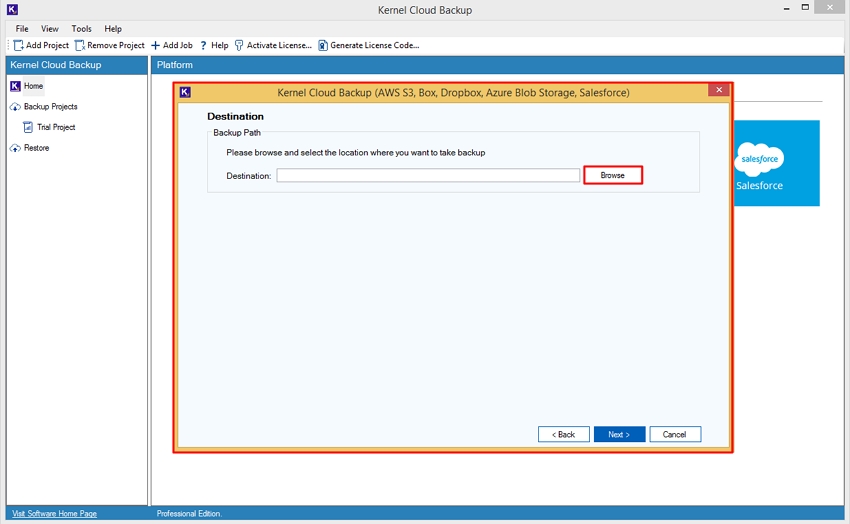Click Generate License Code toolbar label
This screenshot has width=850, height=524.
[x=375, y=46]
